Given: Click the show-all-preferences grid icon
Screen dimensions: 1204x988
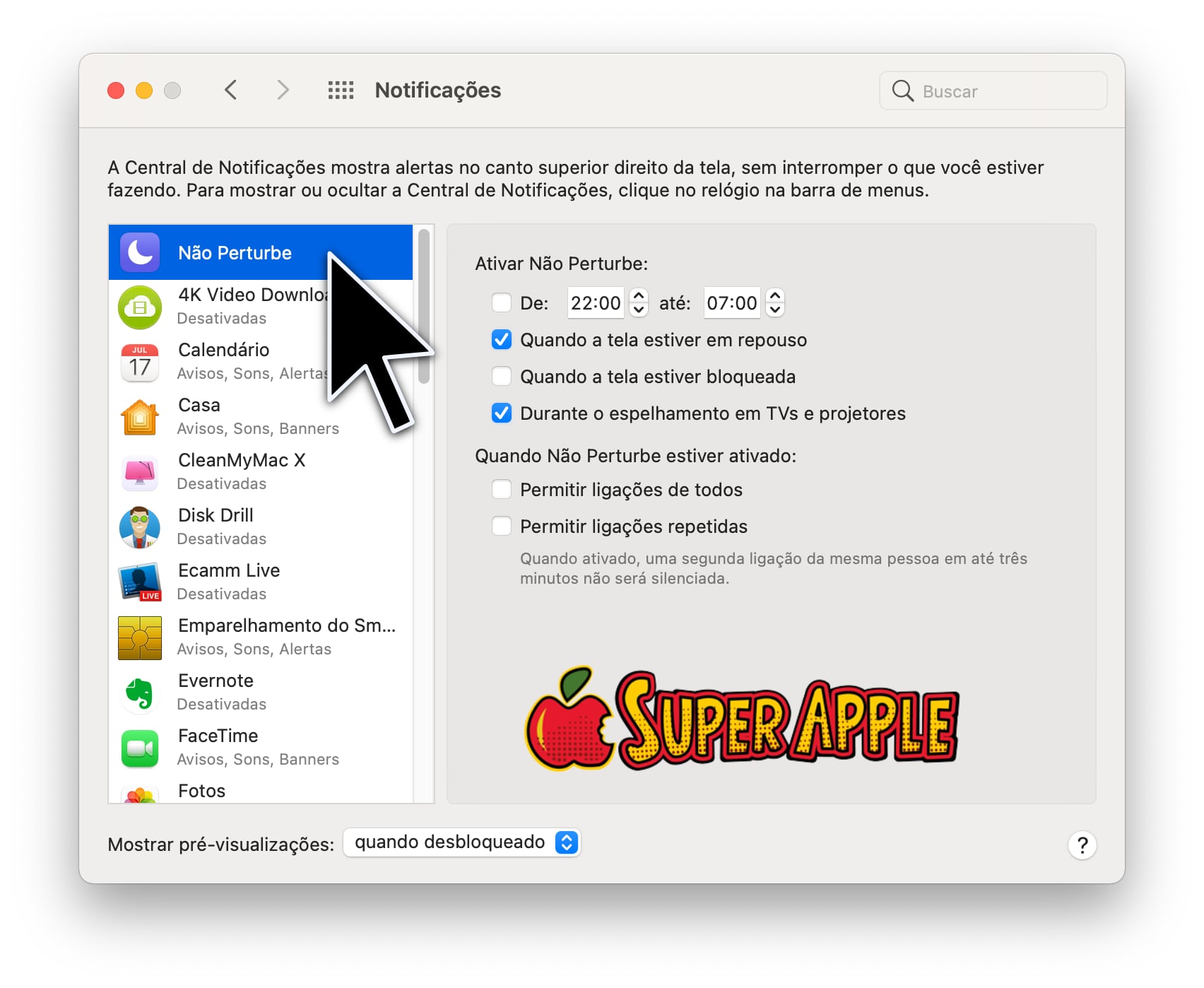Looking at the screenshot, I should [341, 90].
